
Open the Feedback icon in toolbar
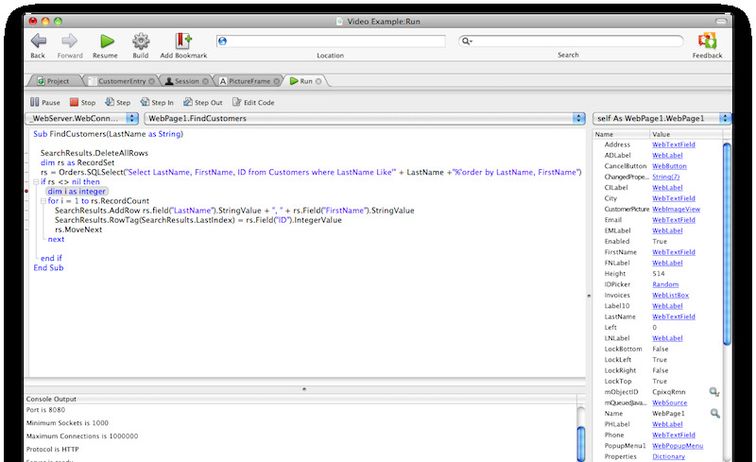coord(707,41)
